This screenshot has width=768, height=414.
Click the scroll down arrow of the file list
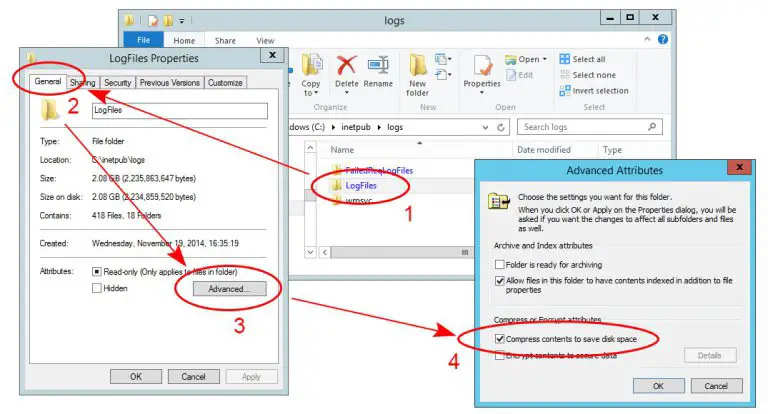pos(310,252)
